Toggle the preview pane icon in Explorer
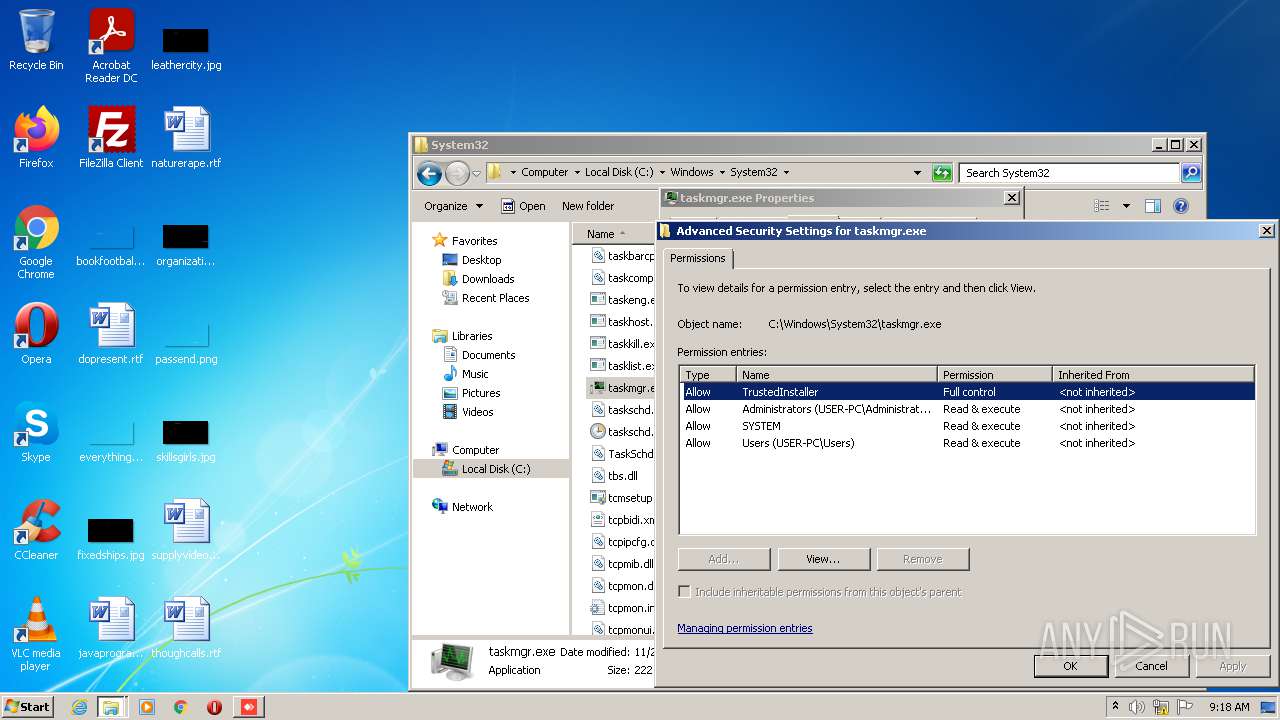Viewport: 1280px width, 720px height. click(x=1153, y=206)
